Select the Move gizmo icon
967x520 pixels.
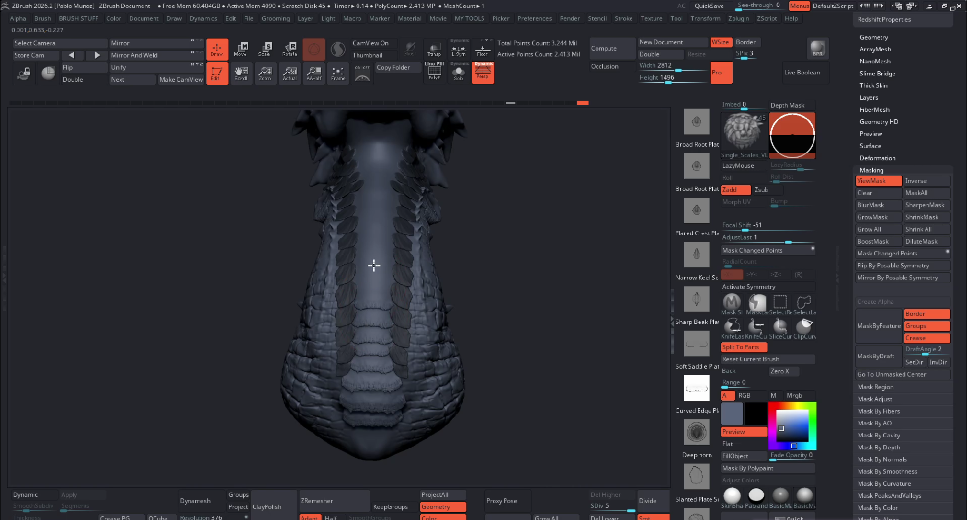pyautogui.click(x=241, y=49)
